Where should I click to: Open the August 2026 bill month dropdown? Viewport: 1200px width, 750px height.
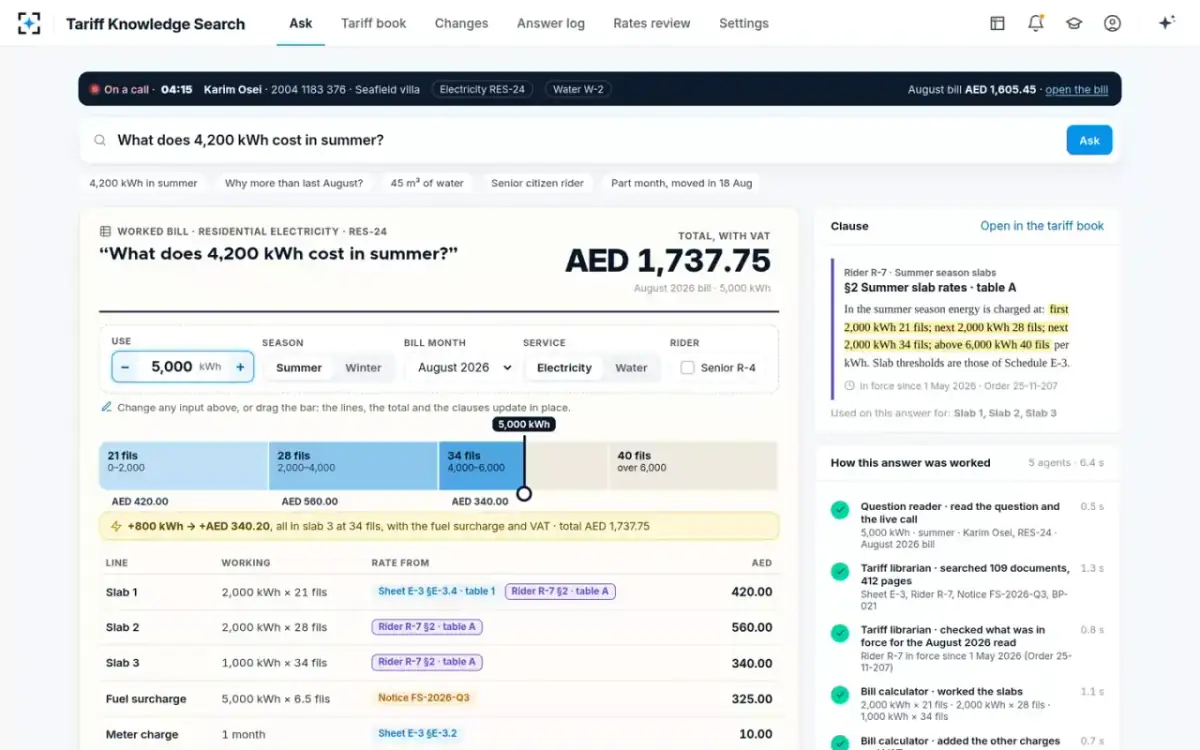pyautogui.click(x=464, y=367)
